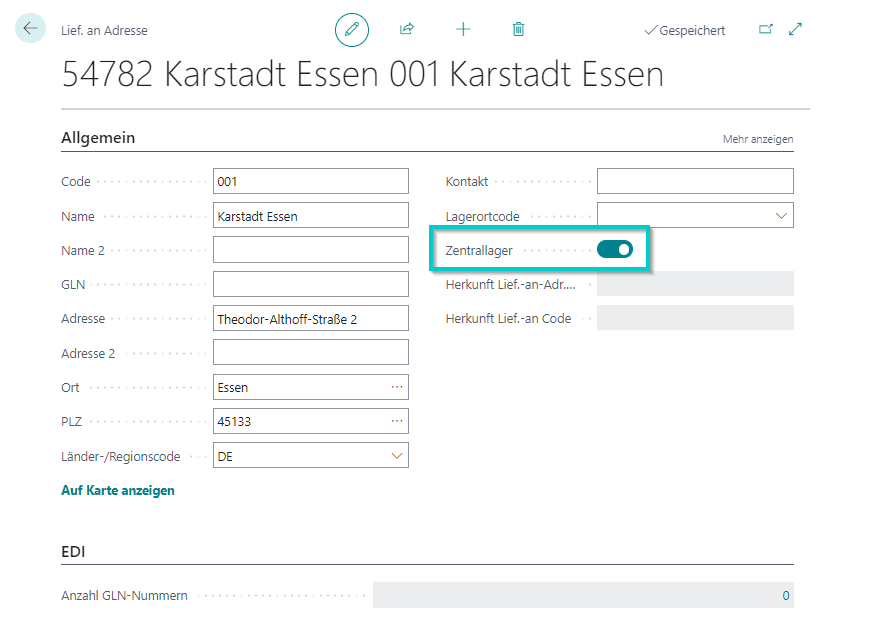The image size is (871, 621).
Task: Collapse the Allgemein section header
Action: click(98, 138)
